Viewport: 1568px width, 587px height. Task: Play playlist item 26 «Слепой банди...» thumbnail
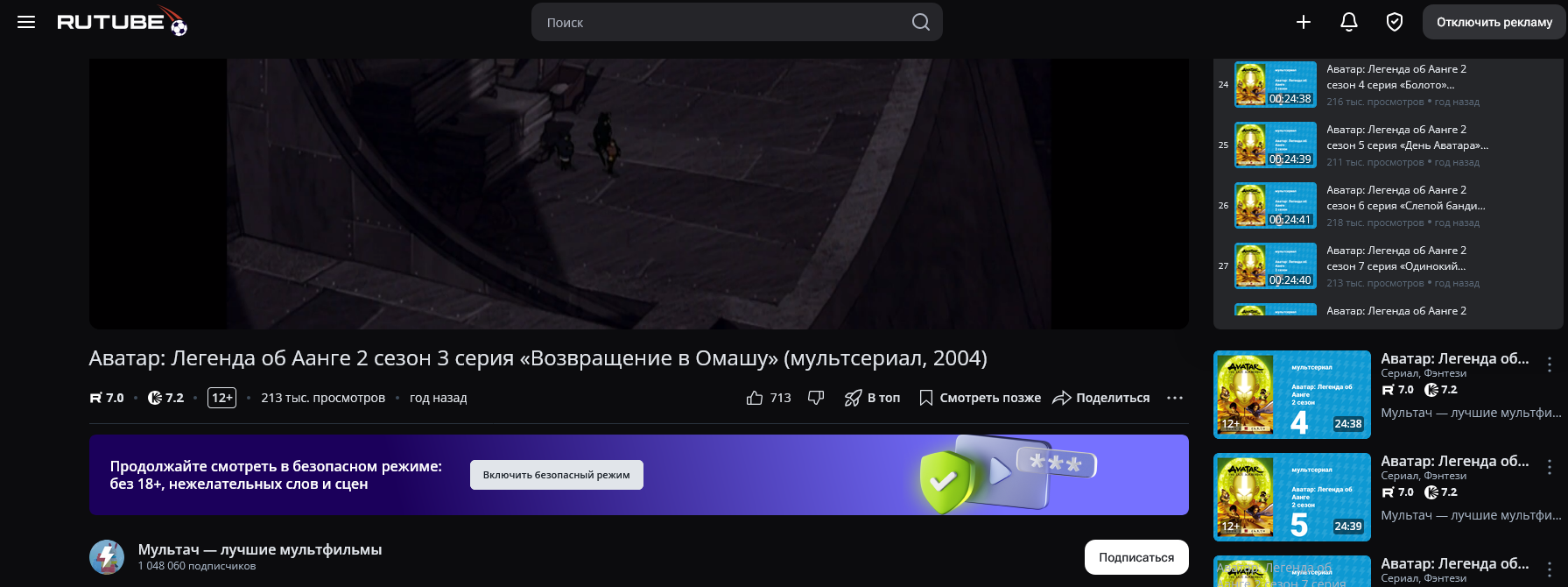(x=1276, y=206)
